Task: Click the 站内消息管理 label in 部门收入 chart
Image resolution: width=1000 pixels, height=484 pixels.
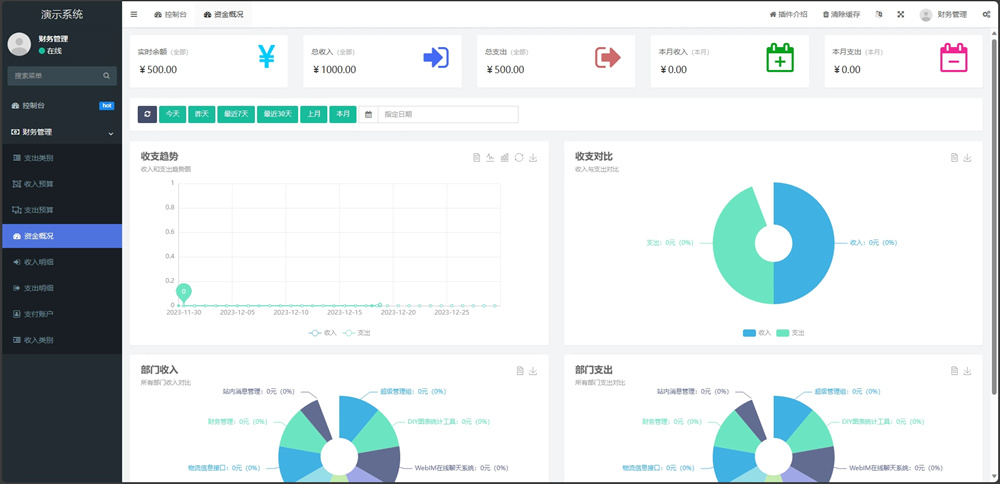Action: pyautogui.click(x=258, y=392)
